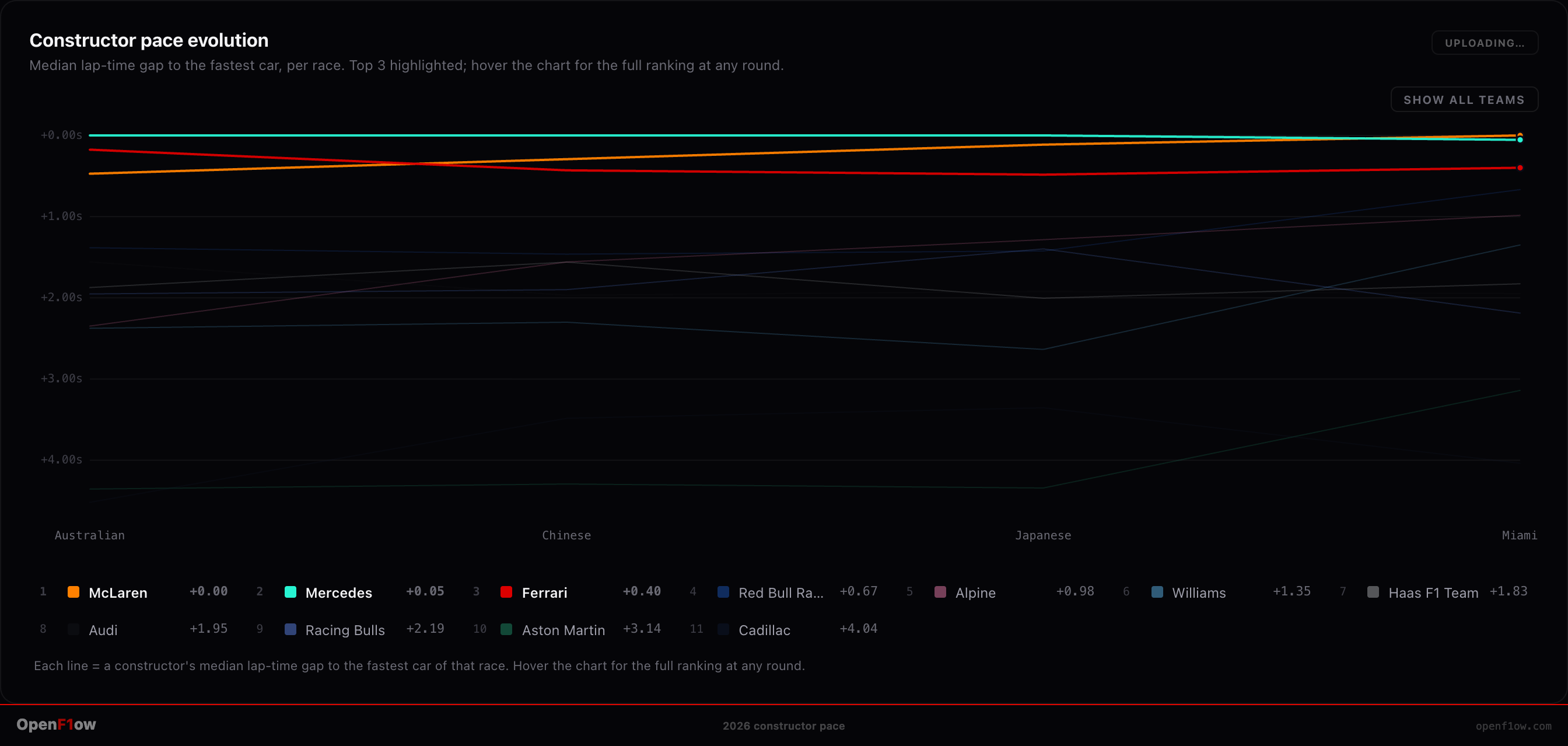Click the +1.00s y-axis label
The height and width of the screenshot is (746, 1568).
pos(61,216)
